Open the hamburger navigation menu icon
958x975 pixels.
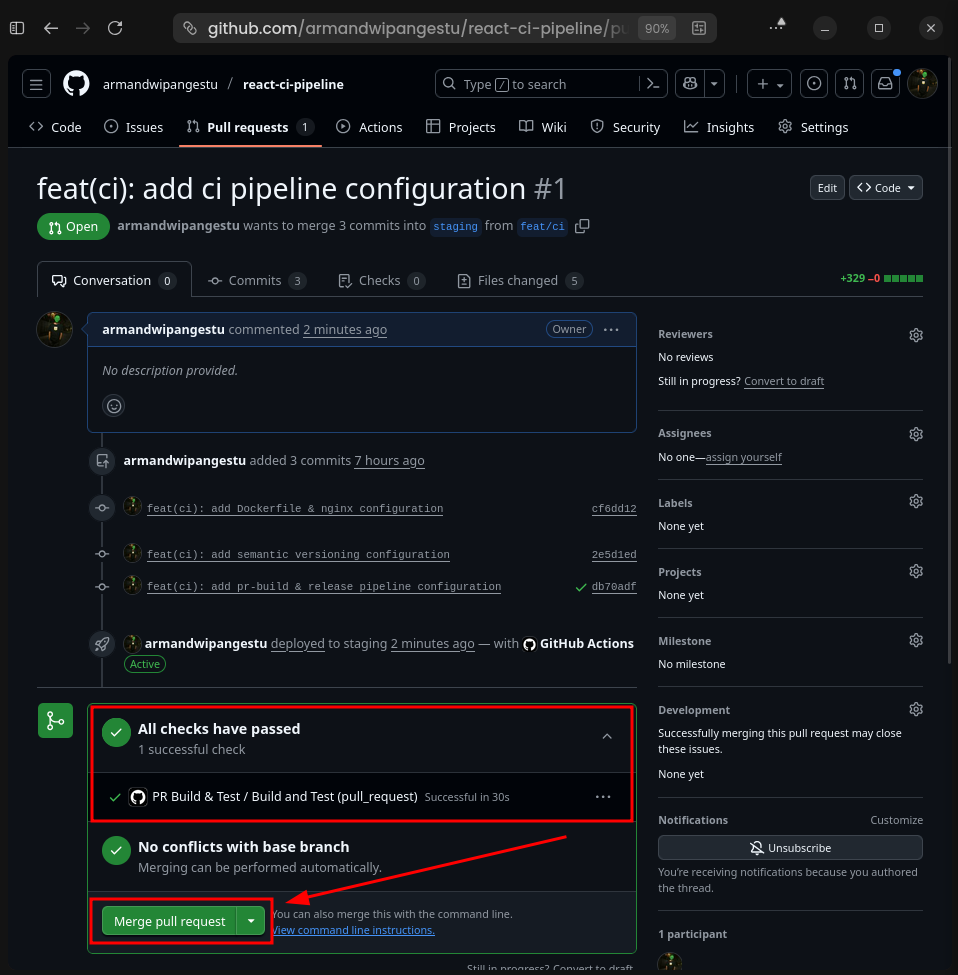(x=36, y=83)
